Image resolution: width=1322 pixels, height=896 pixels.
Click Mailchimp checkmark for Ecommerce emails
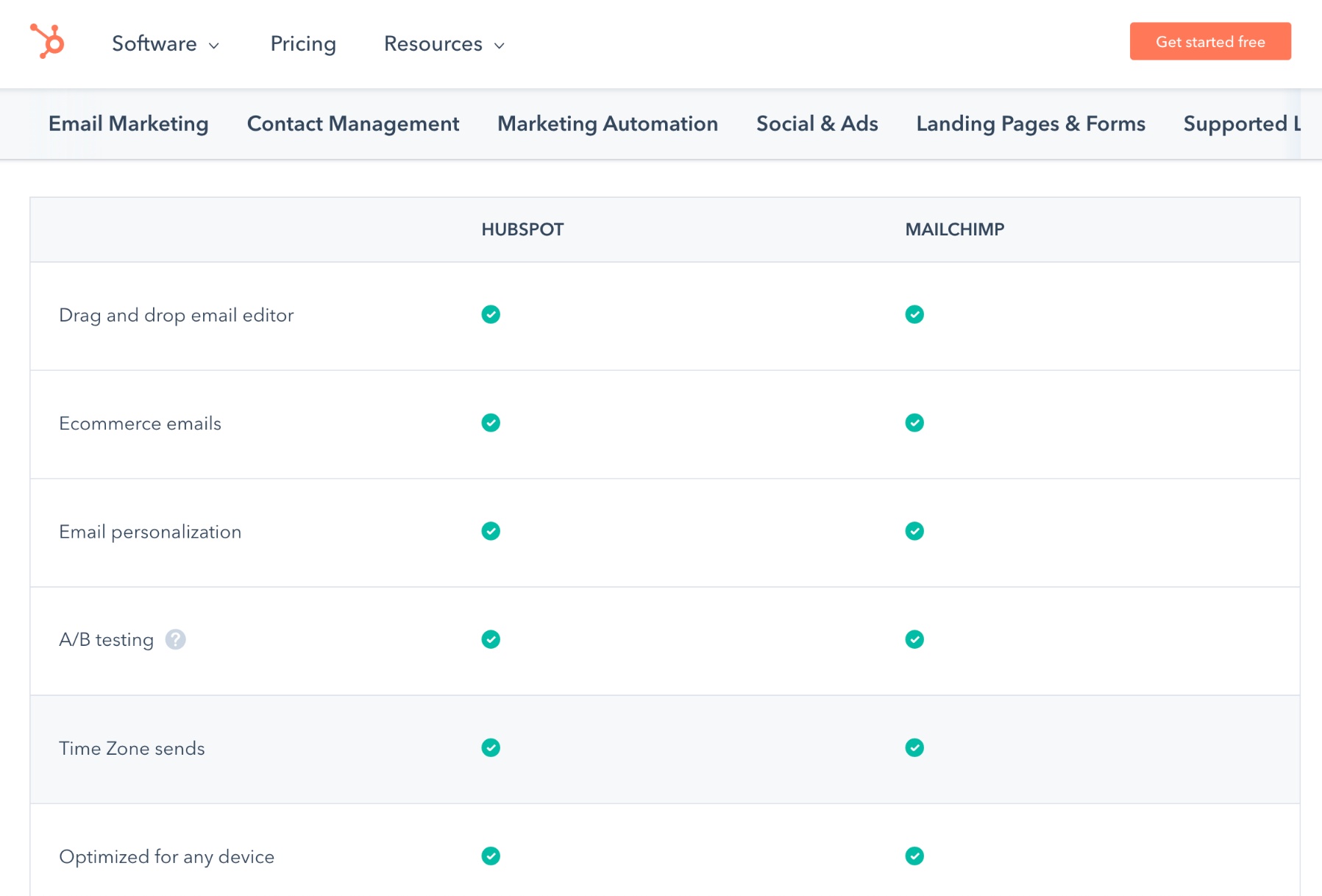pos(914,423)
